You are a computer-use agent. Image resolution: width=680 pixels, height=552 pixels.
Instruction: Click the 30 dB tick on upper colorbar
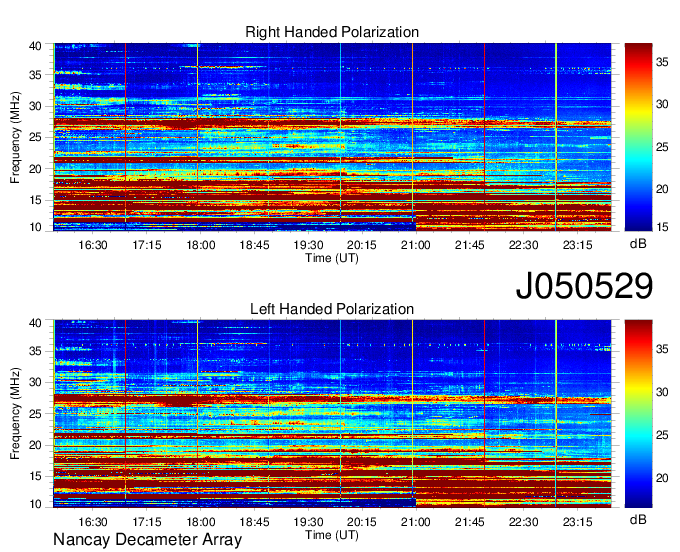click(662, 105)
